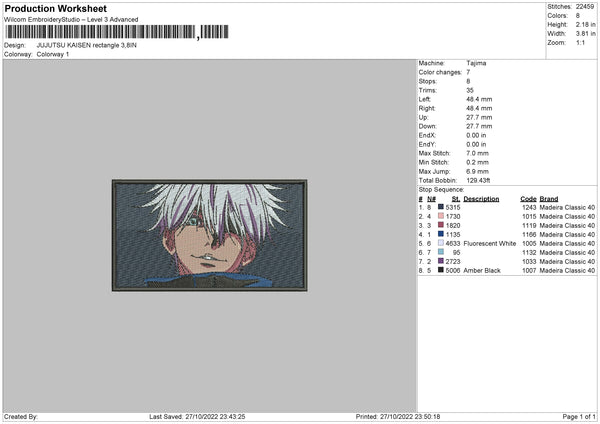Image resolution: width=600 pixels, height=424 pixels.
Task: Click the Trims value 35
Action: click(470, 90)
